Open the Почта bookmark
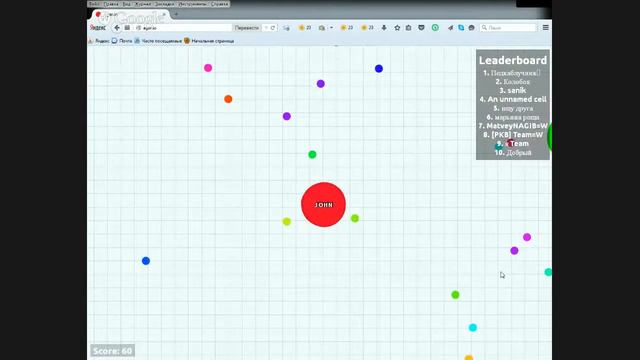 pos(122,41)
